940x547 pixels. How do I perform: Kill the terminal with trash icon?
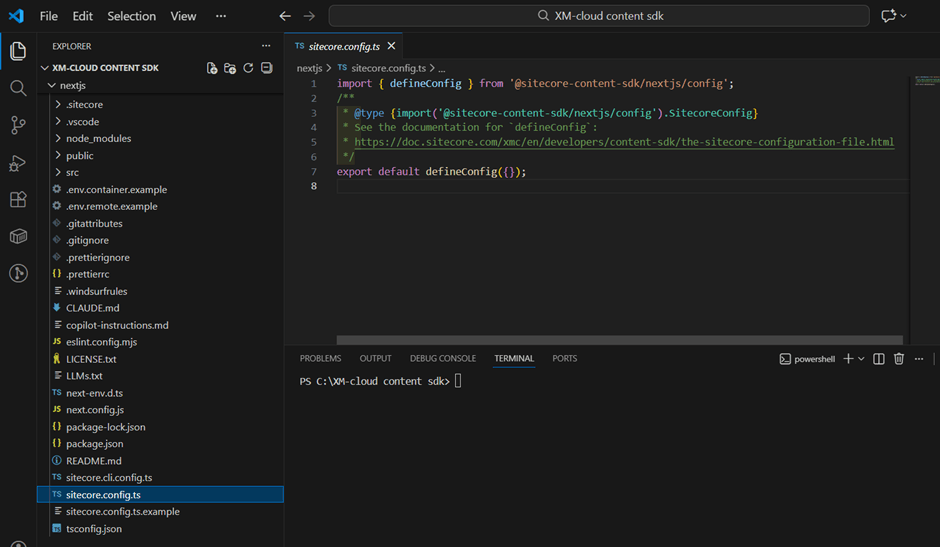[x=898, y=359]
